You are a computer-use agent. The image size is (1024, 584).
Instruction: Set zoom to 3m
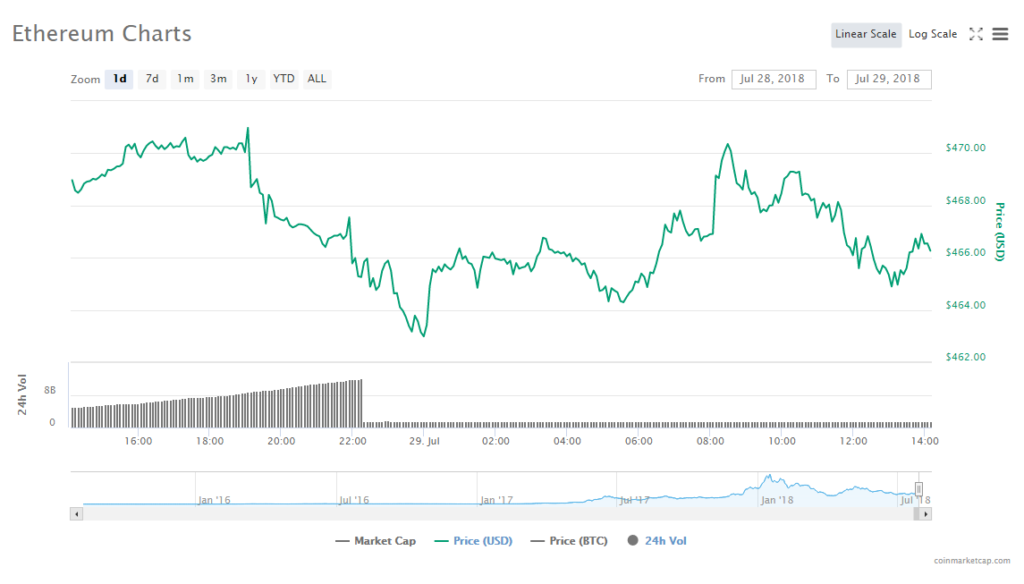pos(218,79)
